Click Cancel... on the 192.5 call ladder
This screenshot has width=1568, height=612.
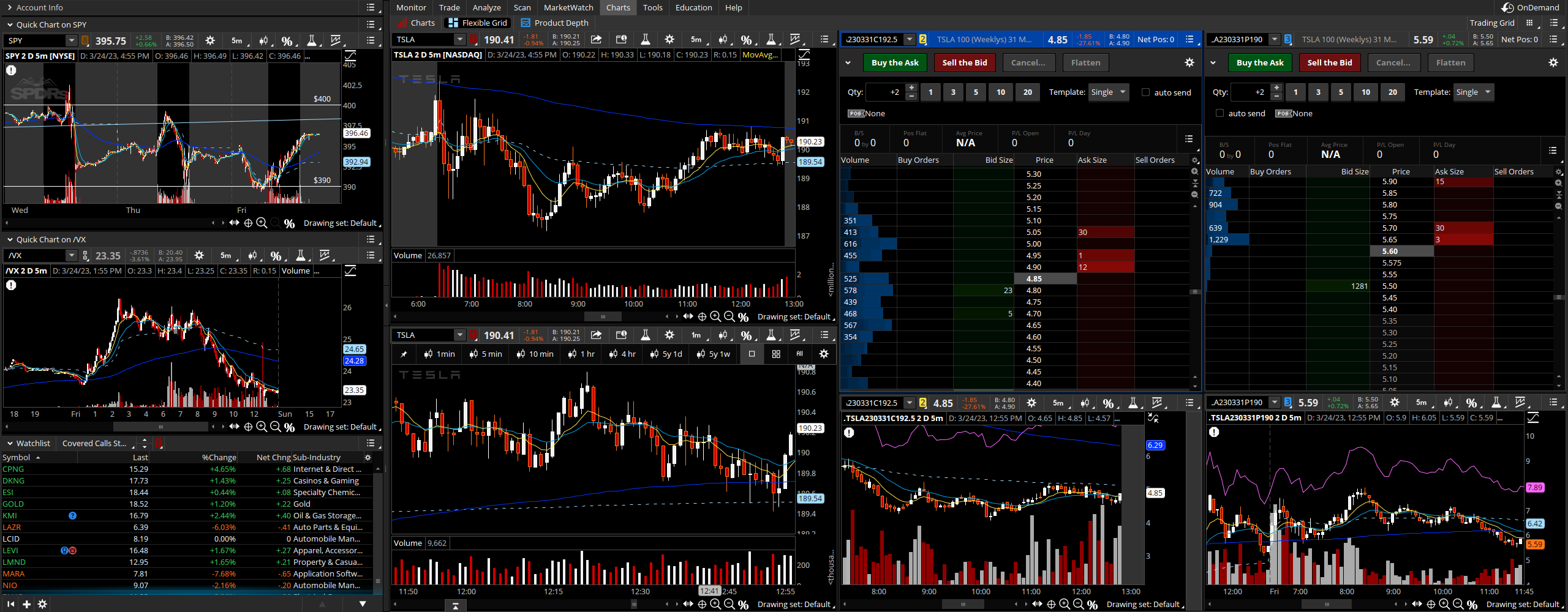1028,62
